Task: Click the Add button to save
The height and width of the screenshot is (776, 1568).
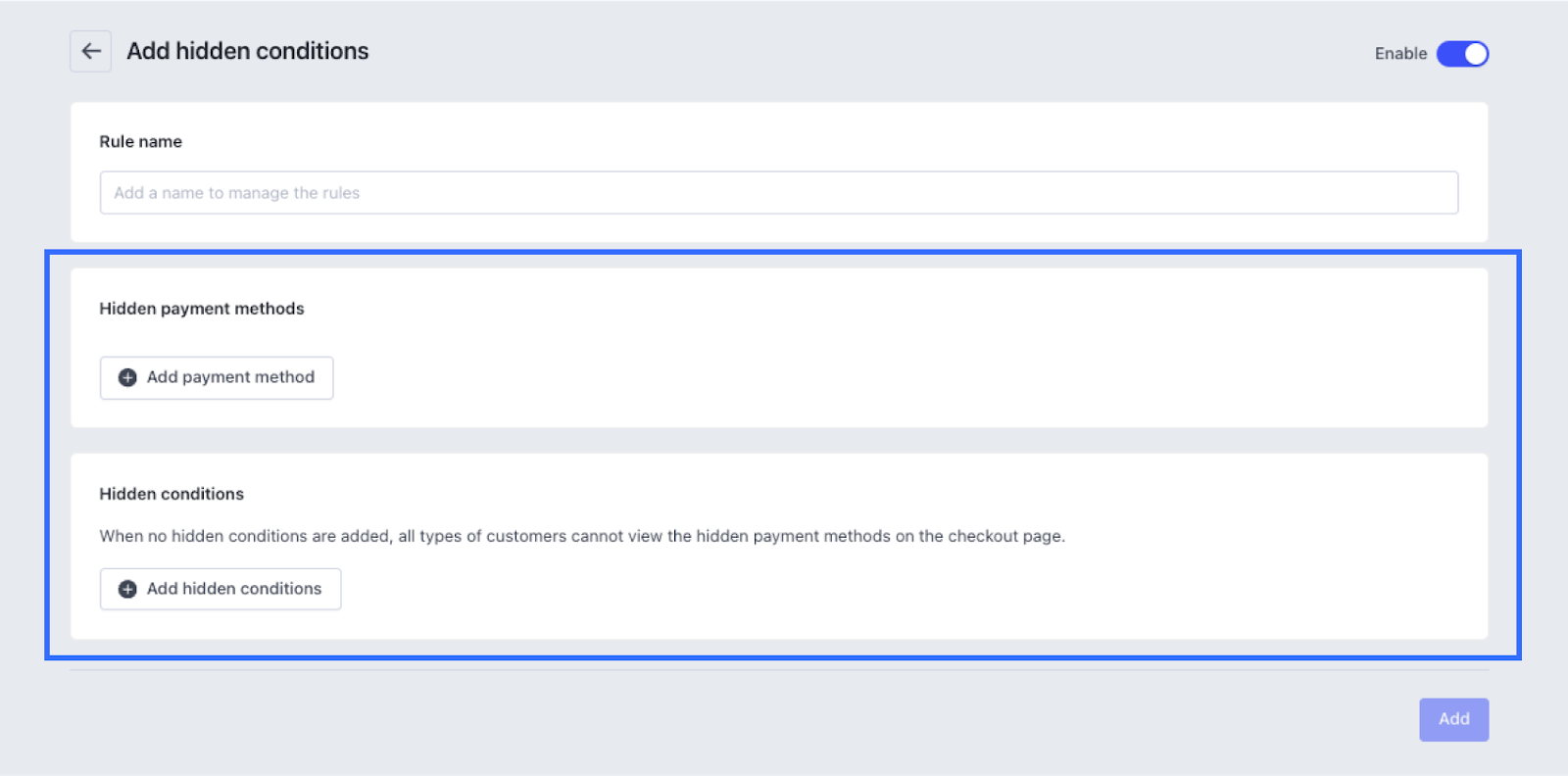Action: point(1453,719)
